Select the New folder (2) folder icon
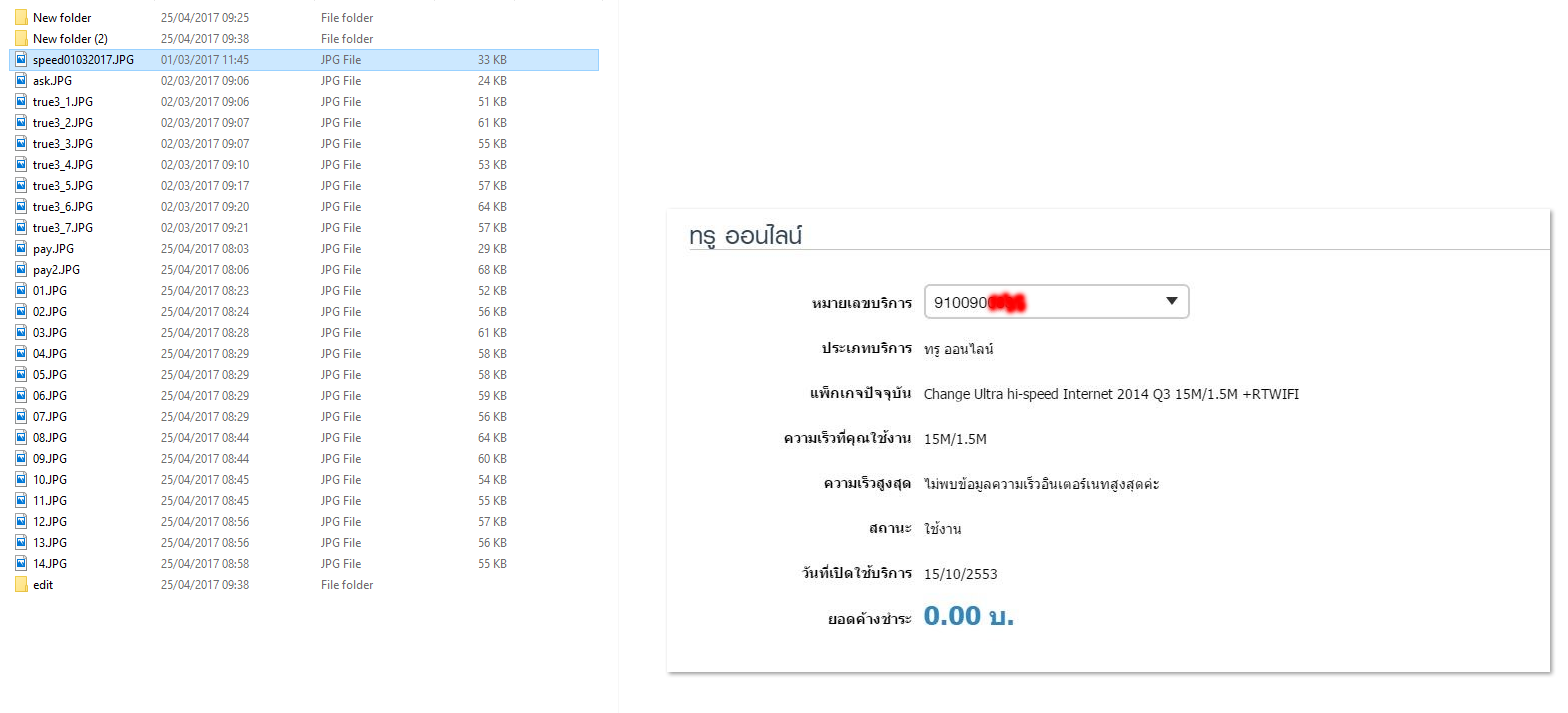The image size is (1568, 713). (21, 38)
